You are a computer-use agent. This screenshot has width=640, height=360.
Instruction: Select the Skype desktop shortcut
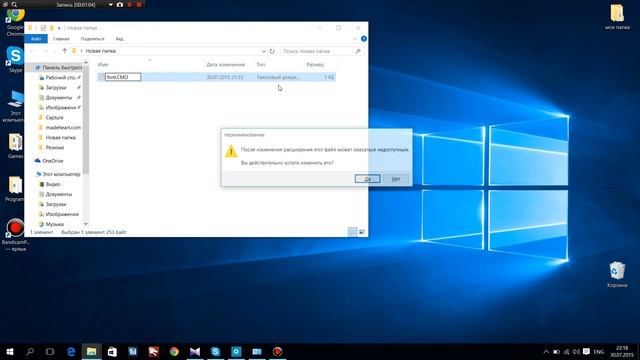click(x=16, y=59)
